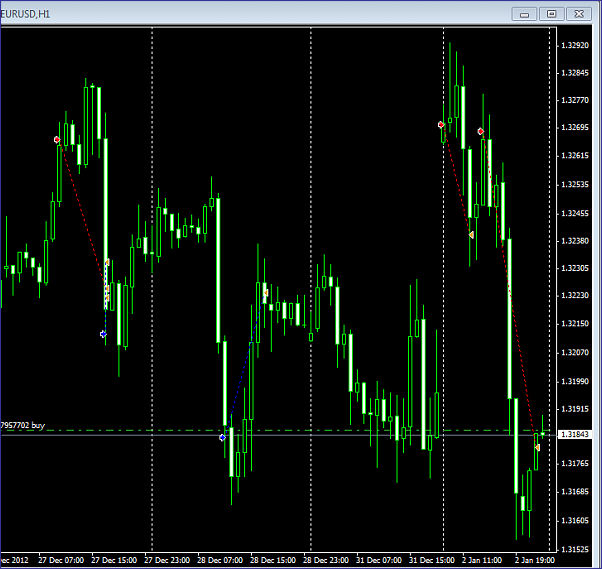The width and height of the screenshot is (602, 569).
Task: Click price scale label 1.32070
Action: point(575,352)
